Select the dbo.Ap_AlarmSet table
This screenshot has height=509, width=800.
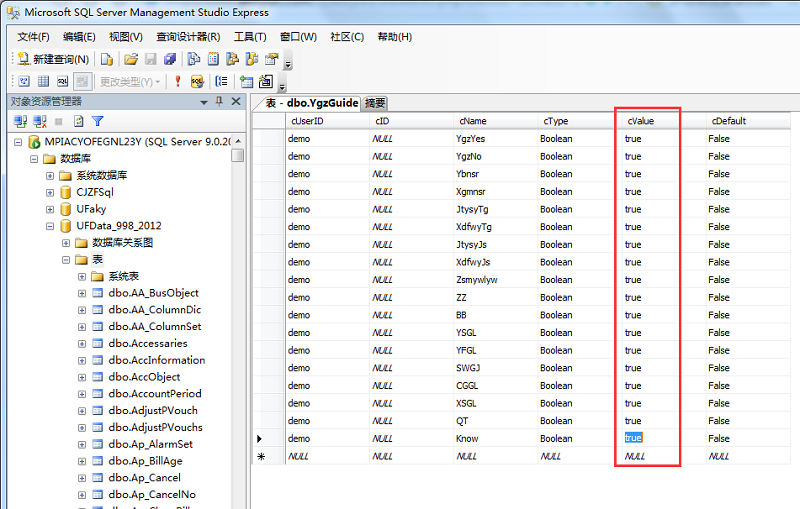[x=151, y=444]
